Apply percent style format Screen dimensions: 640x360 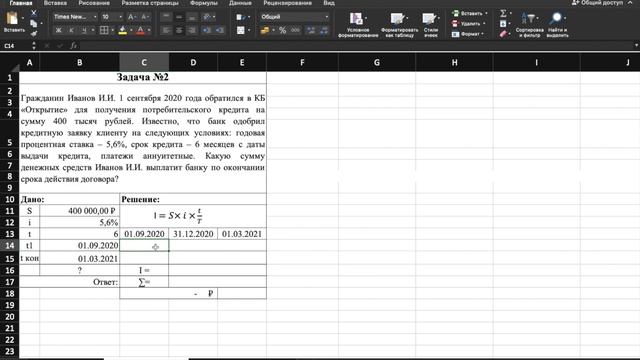[282, 30]
